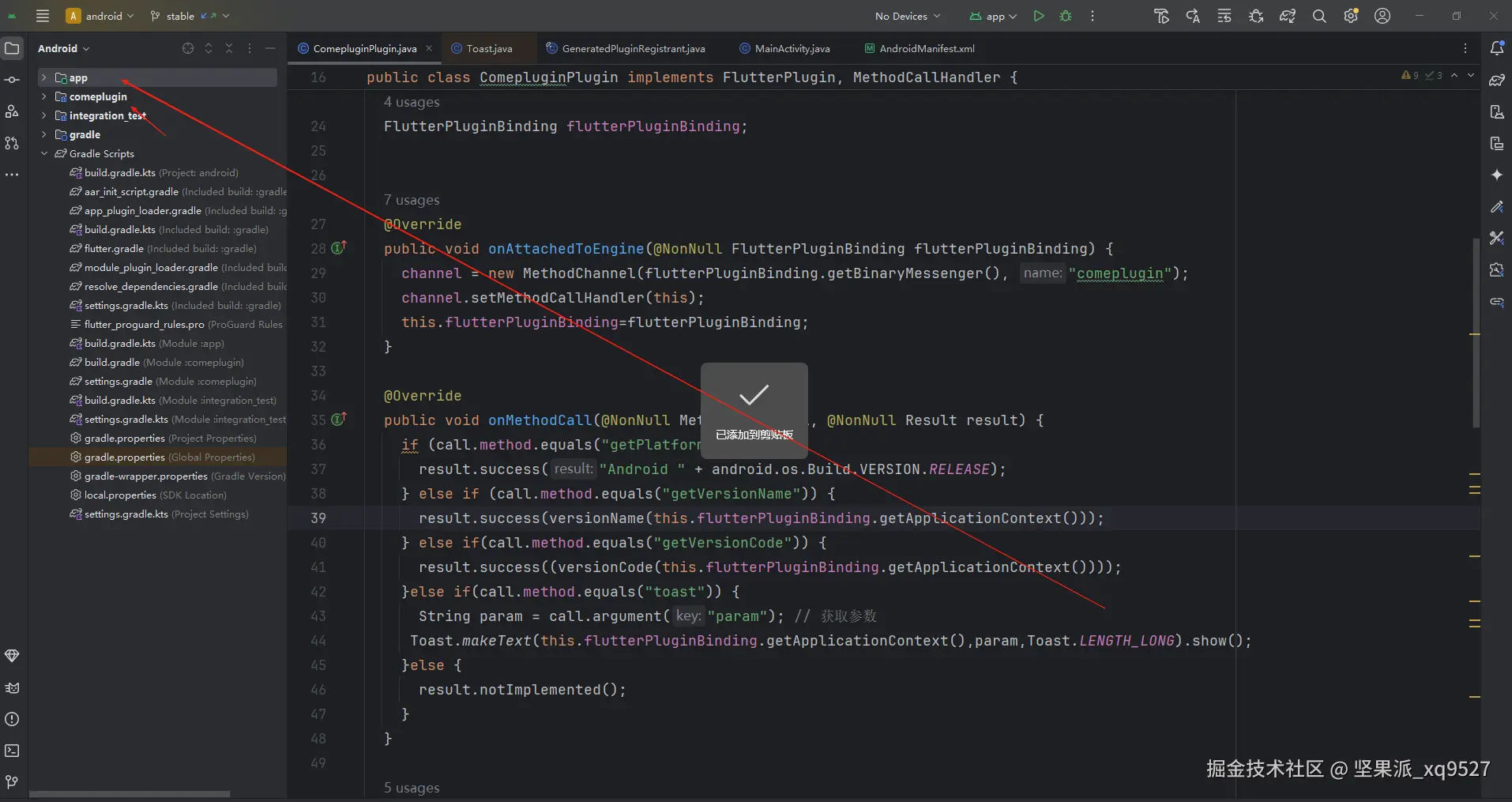The width and height of the screenshot is (1512, 802).
Task: Open the stable branch dropdown
Action: tap(190, 16)
